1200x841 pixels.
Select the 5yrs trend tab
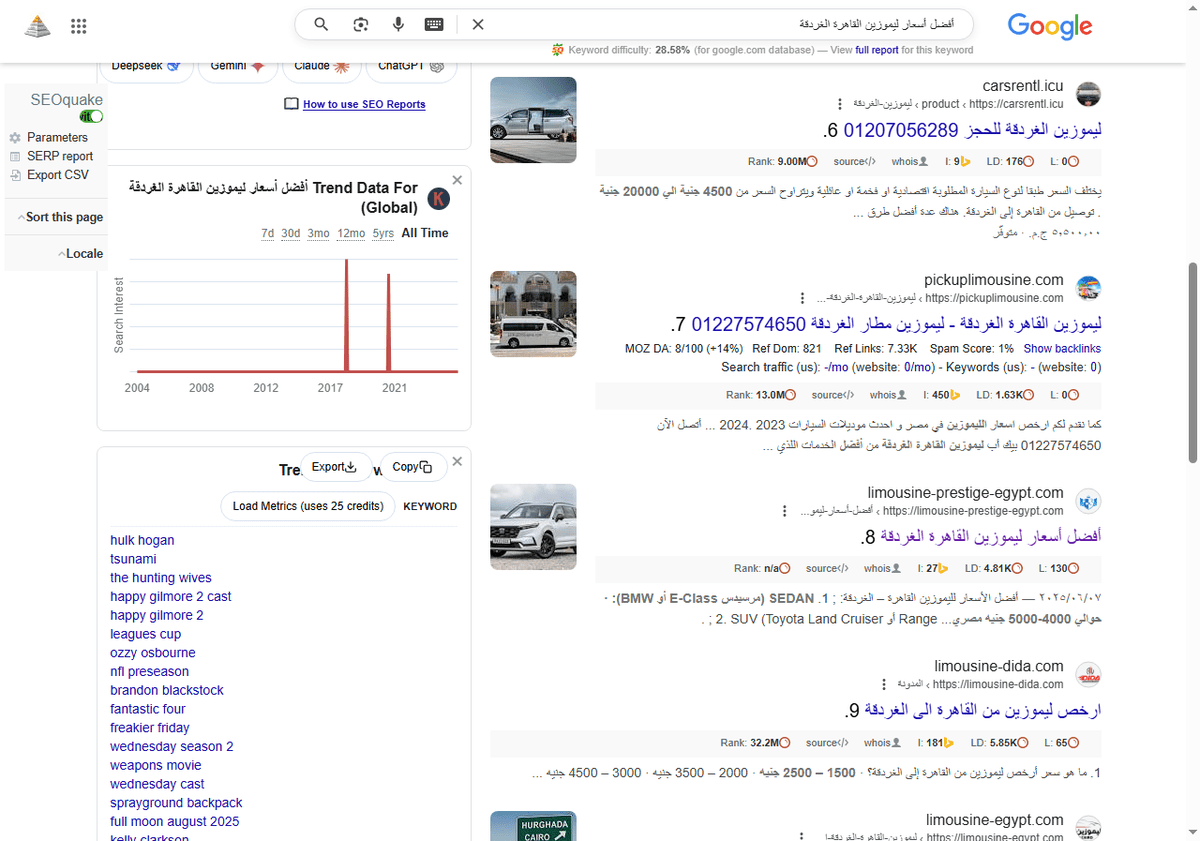pos(382,233)
